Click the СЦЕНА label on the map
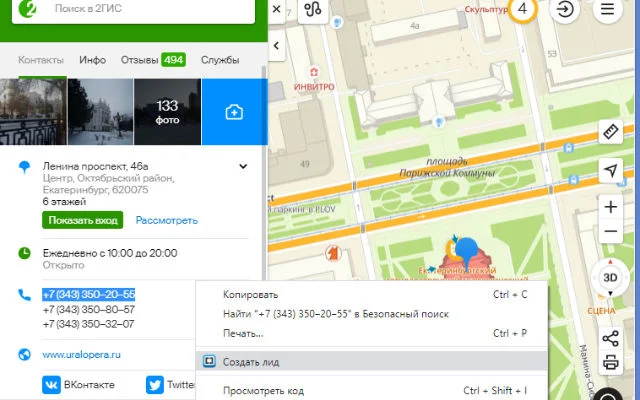The image size is (640, 400). [601, 311]
